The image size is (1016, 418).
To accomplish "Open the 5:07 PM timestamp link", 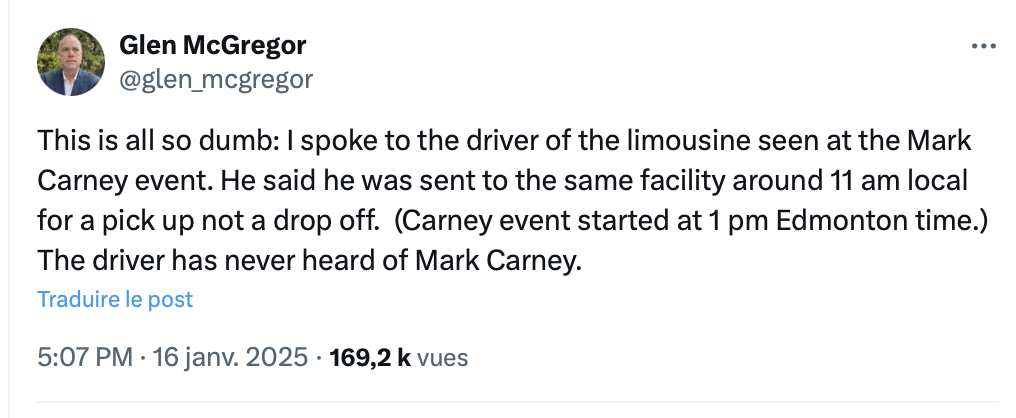I will 84,358.
